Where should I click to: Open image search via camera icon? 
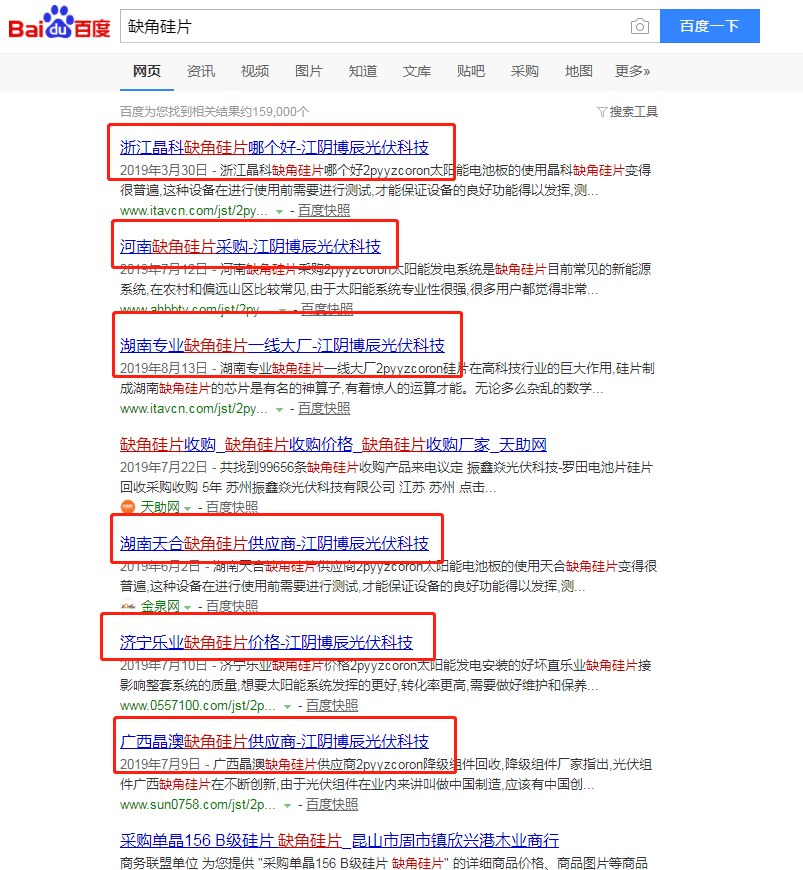(639, 26)
